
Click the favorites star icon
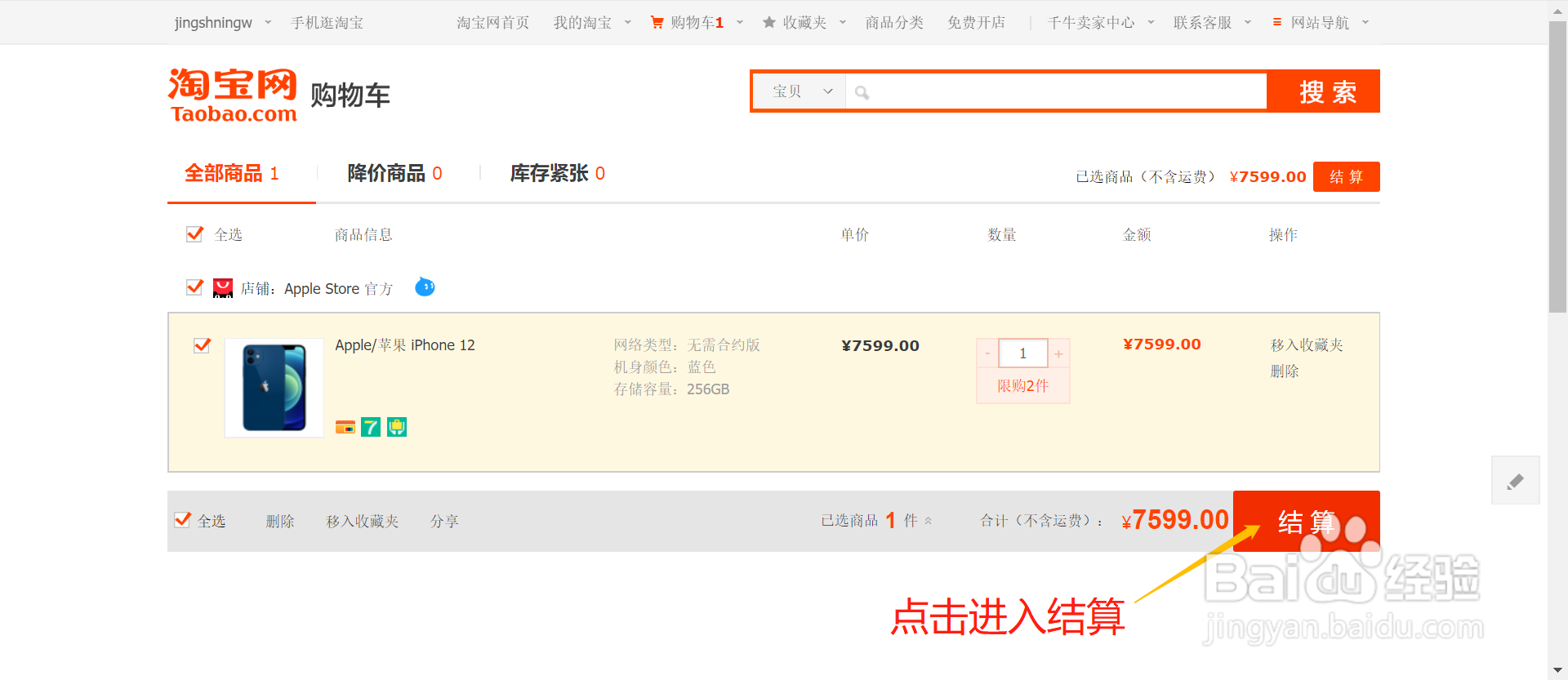[x=769, y=23]
